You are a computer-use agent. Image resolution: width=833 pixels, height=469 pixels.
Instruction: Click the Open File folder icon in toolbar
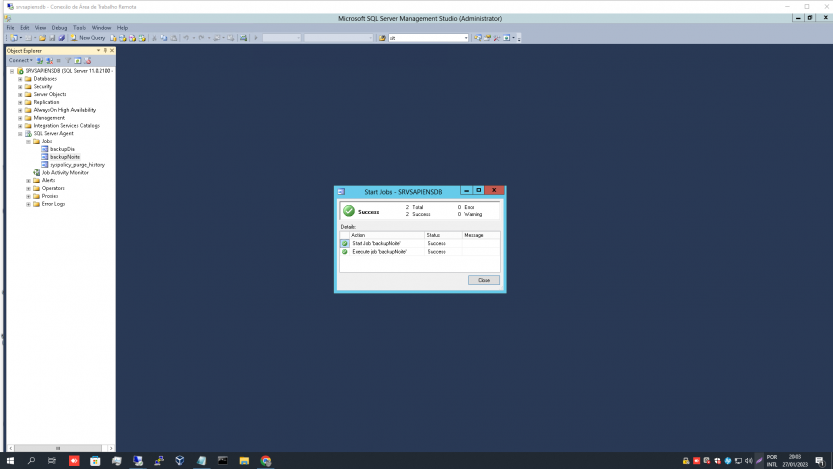pyautogui.click(x=42, y=38)
